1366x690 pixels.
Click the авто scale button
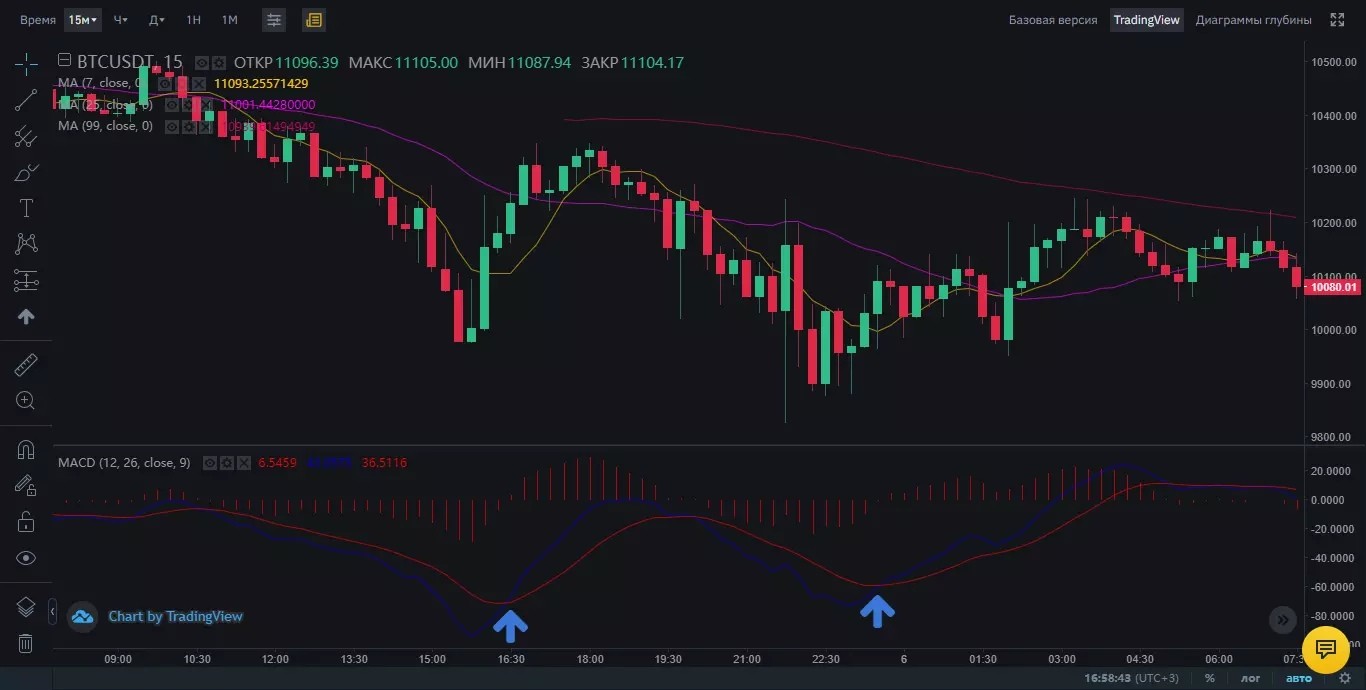pos(1299,678)
